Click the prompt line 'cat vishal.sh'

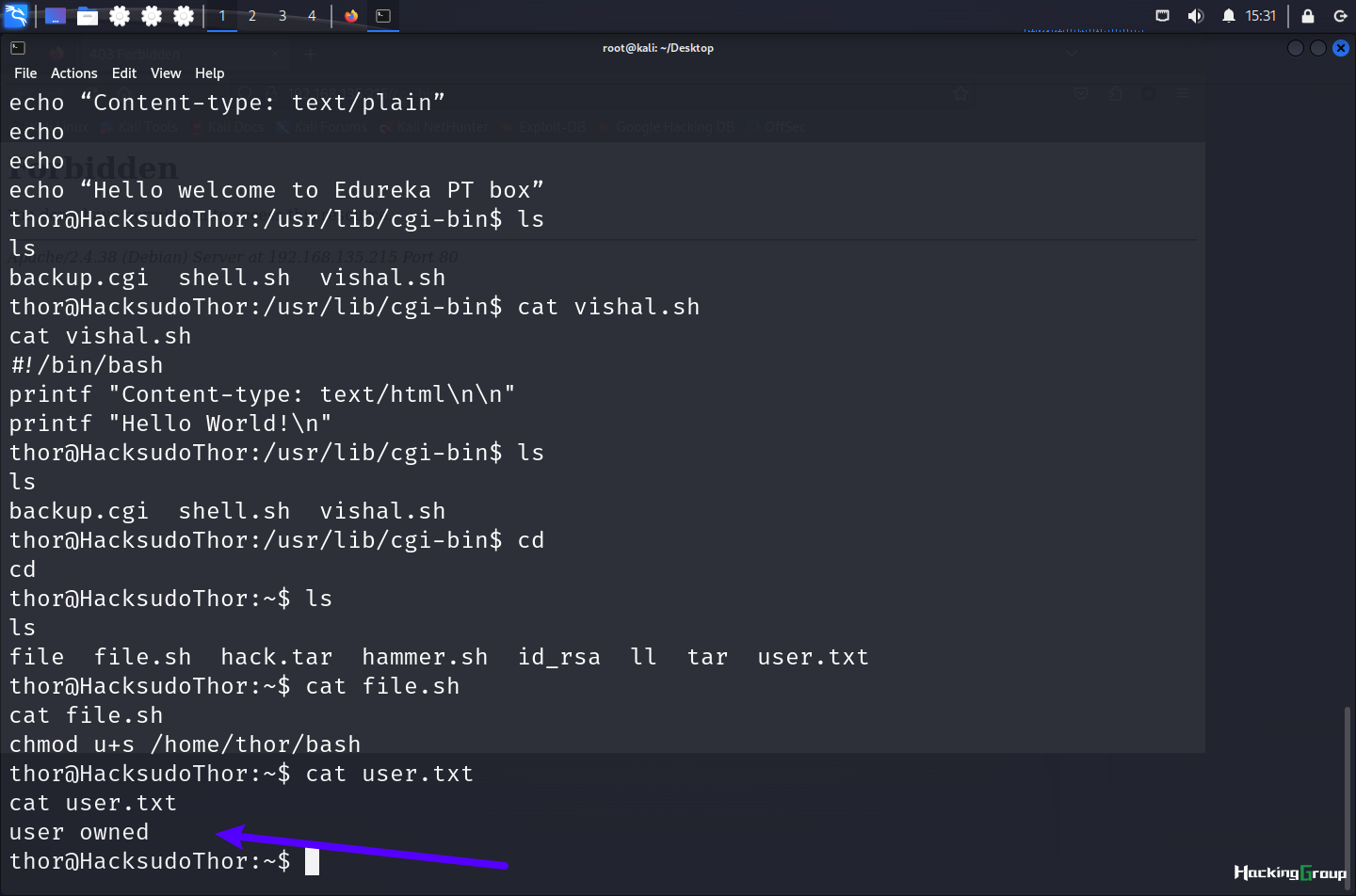tap(355, 307)
